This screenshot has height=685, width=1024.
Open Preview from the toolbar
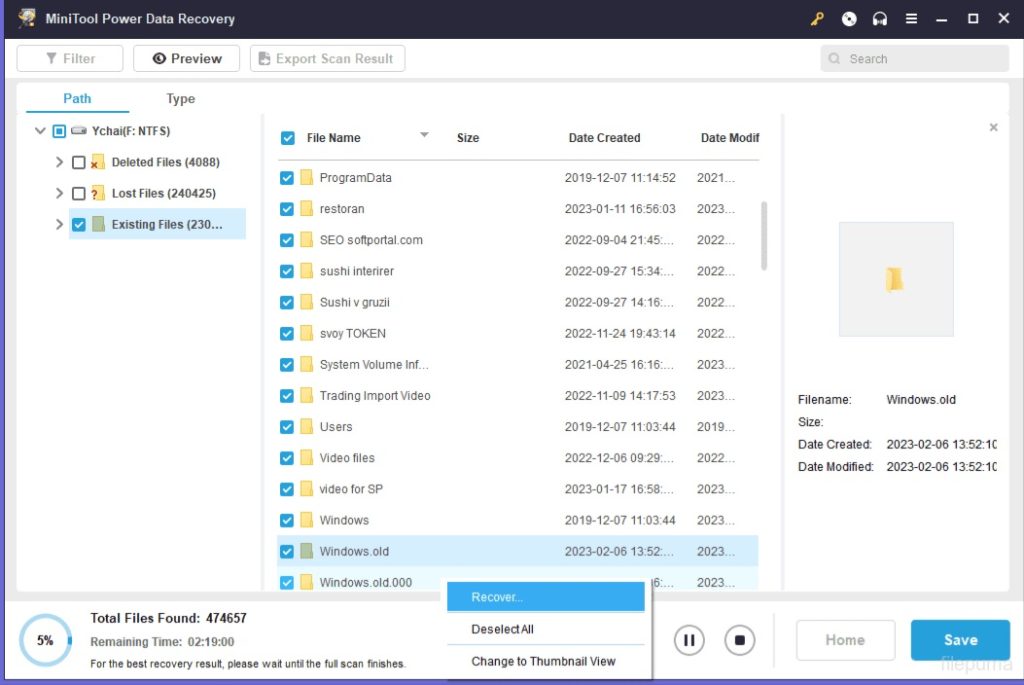coord(186,58)
